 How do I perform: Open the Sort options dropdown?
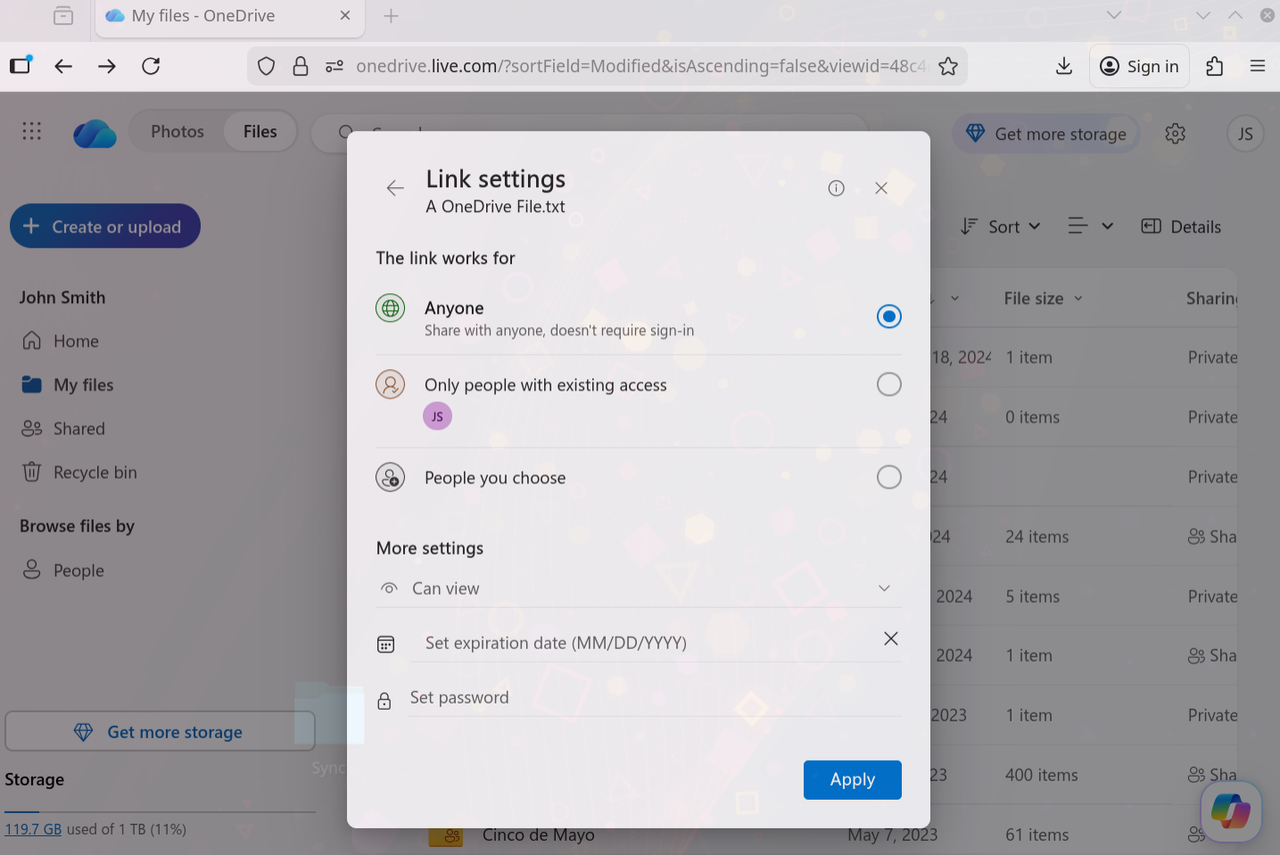pos(999,226)
